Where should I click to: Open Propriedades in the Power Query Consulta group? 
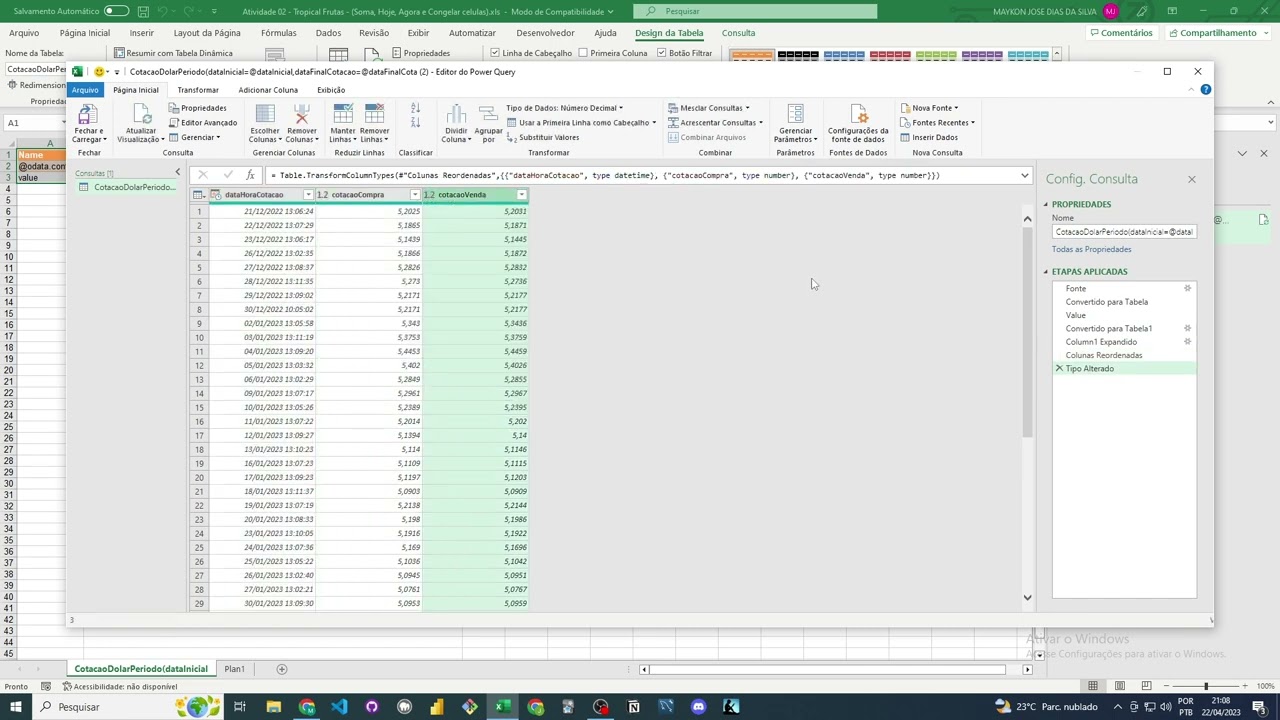click(x=197, y=108)
